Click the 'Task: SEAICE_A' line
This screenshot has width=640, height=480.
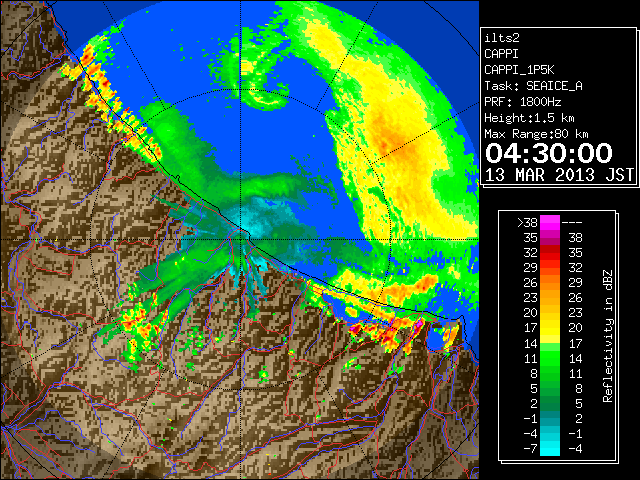click(533, 86)
